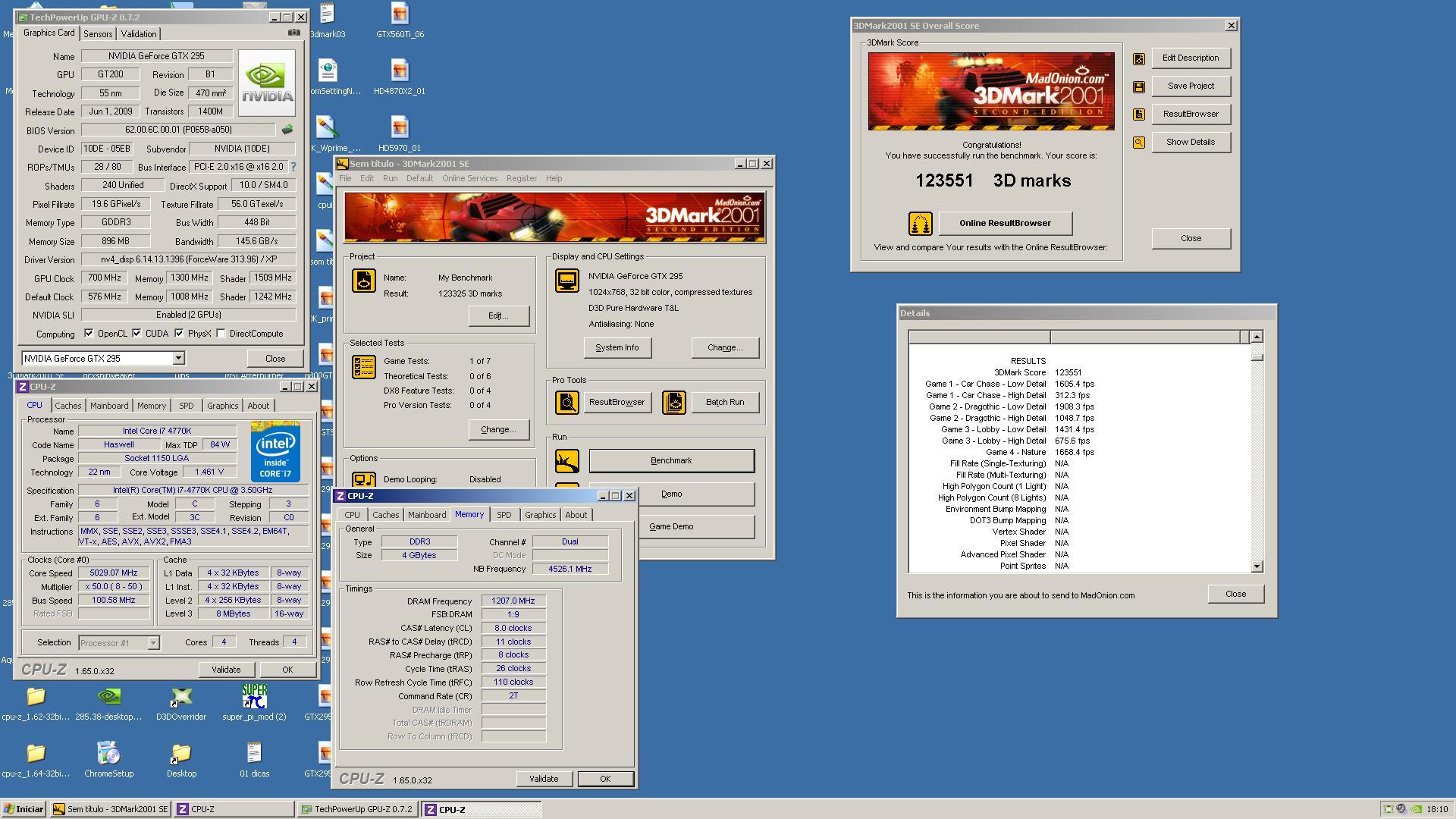
Task: Click the Options demo looping icon
Action: tap(364, 479)
